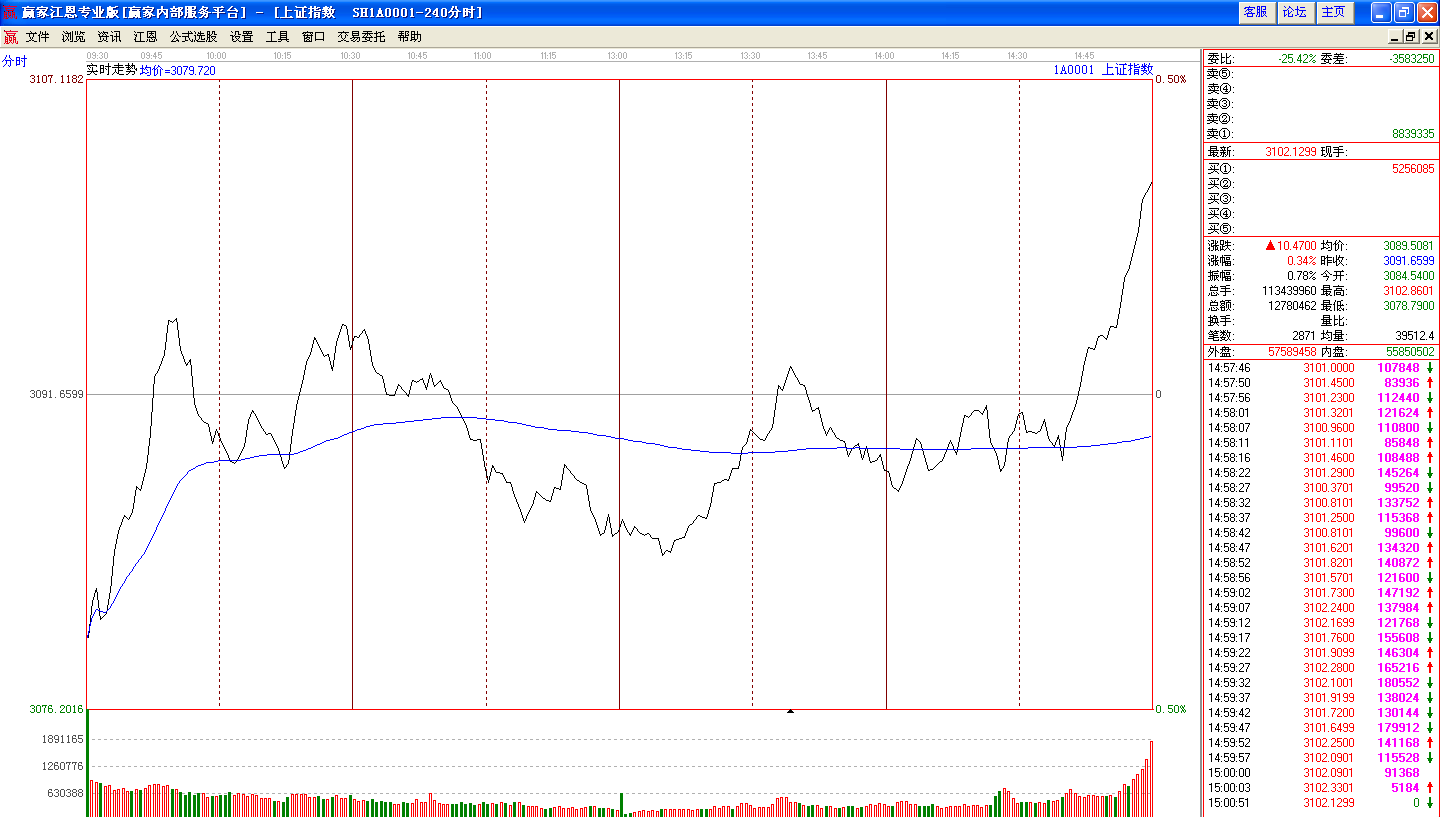
Task: Select the 14:57:46 tick row
Action: click(x=1321, y=368)
